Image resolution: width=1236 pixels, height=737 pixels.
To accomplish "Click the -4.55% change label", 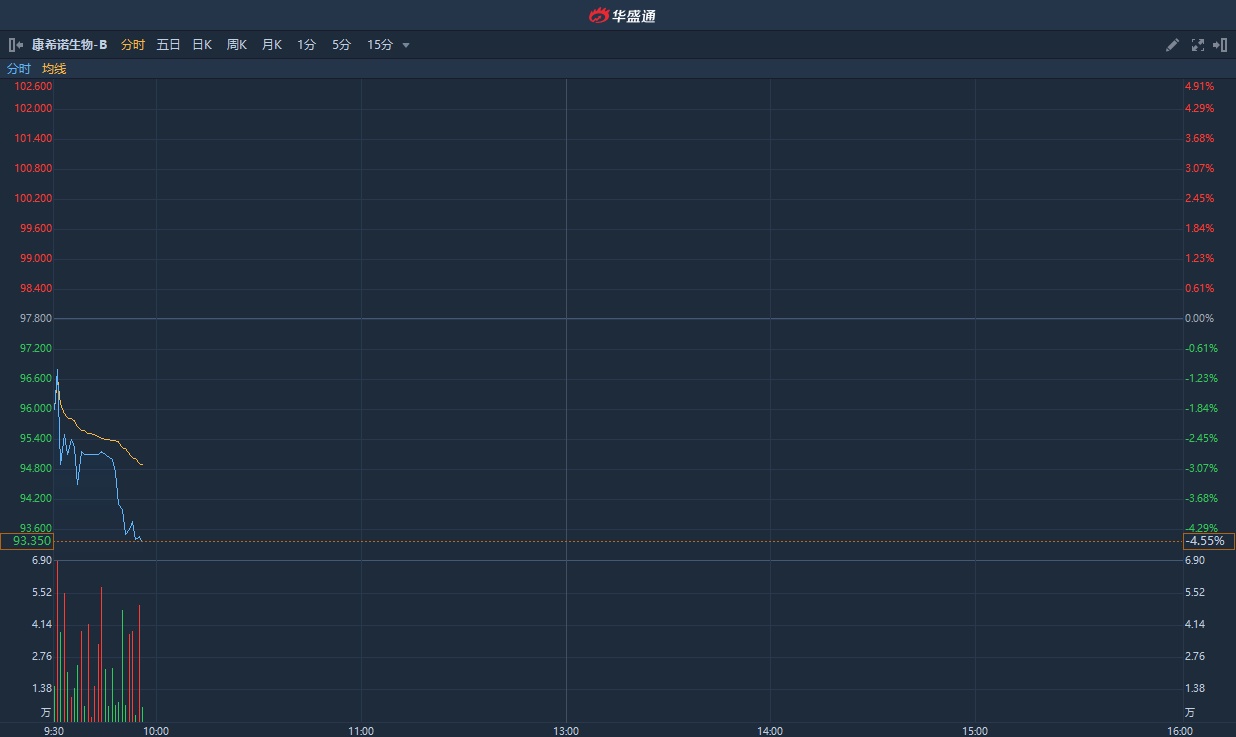I will [x=1208, y=541].
